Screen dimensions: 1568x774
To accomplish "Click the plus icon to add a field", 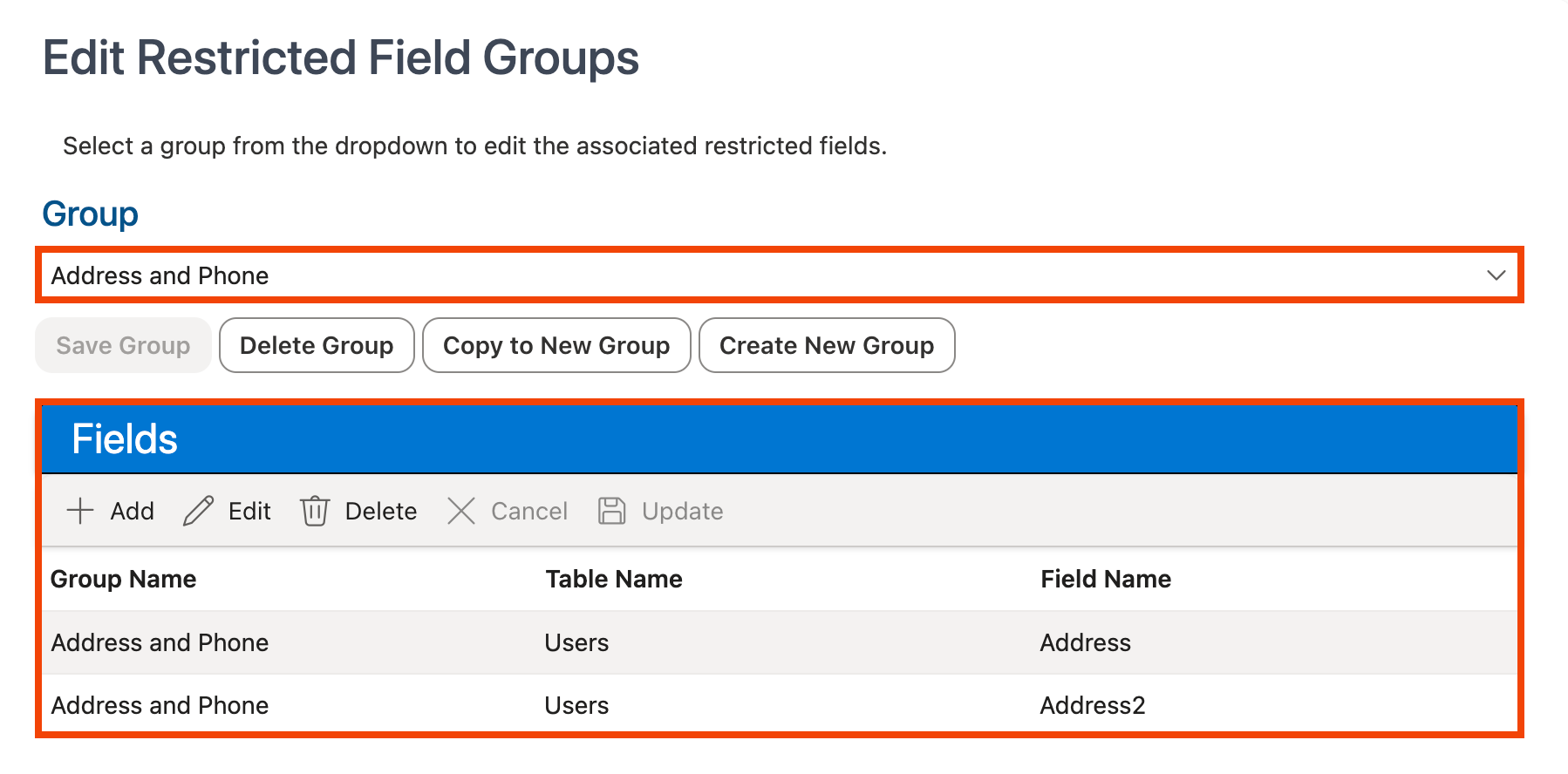I will click(80, 511).
